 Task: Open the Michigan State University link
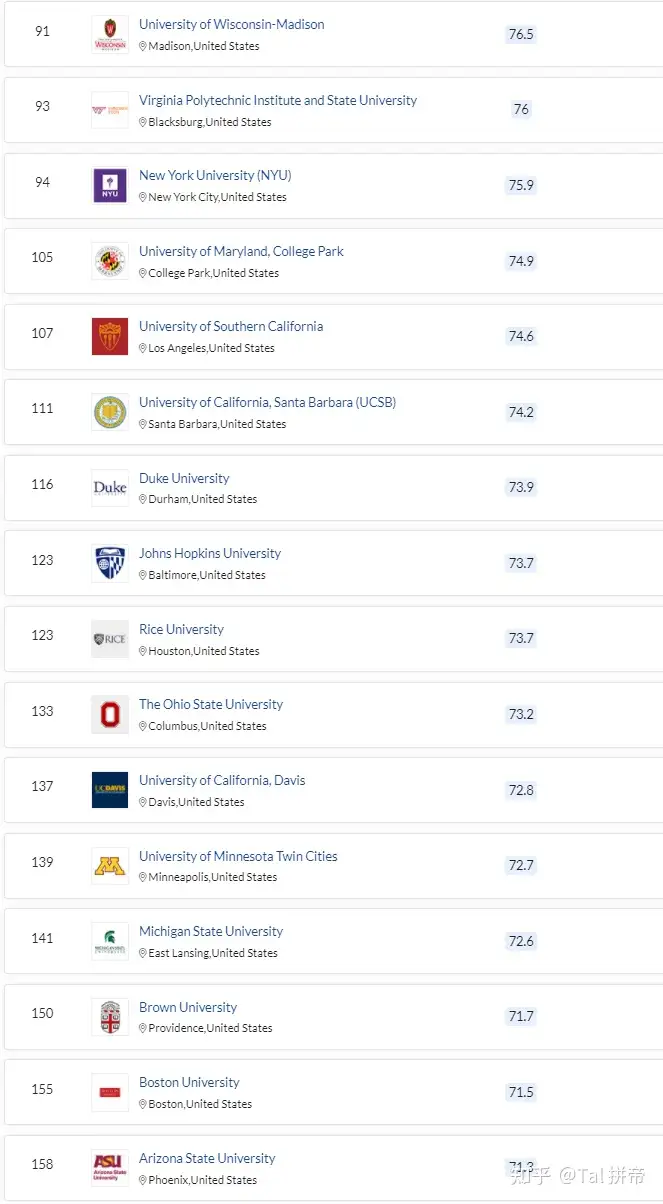(211, 931)
